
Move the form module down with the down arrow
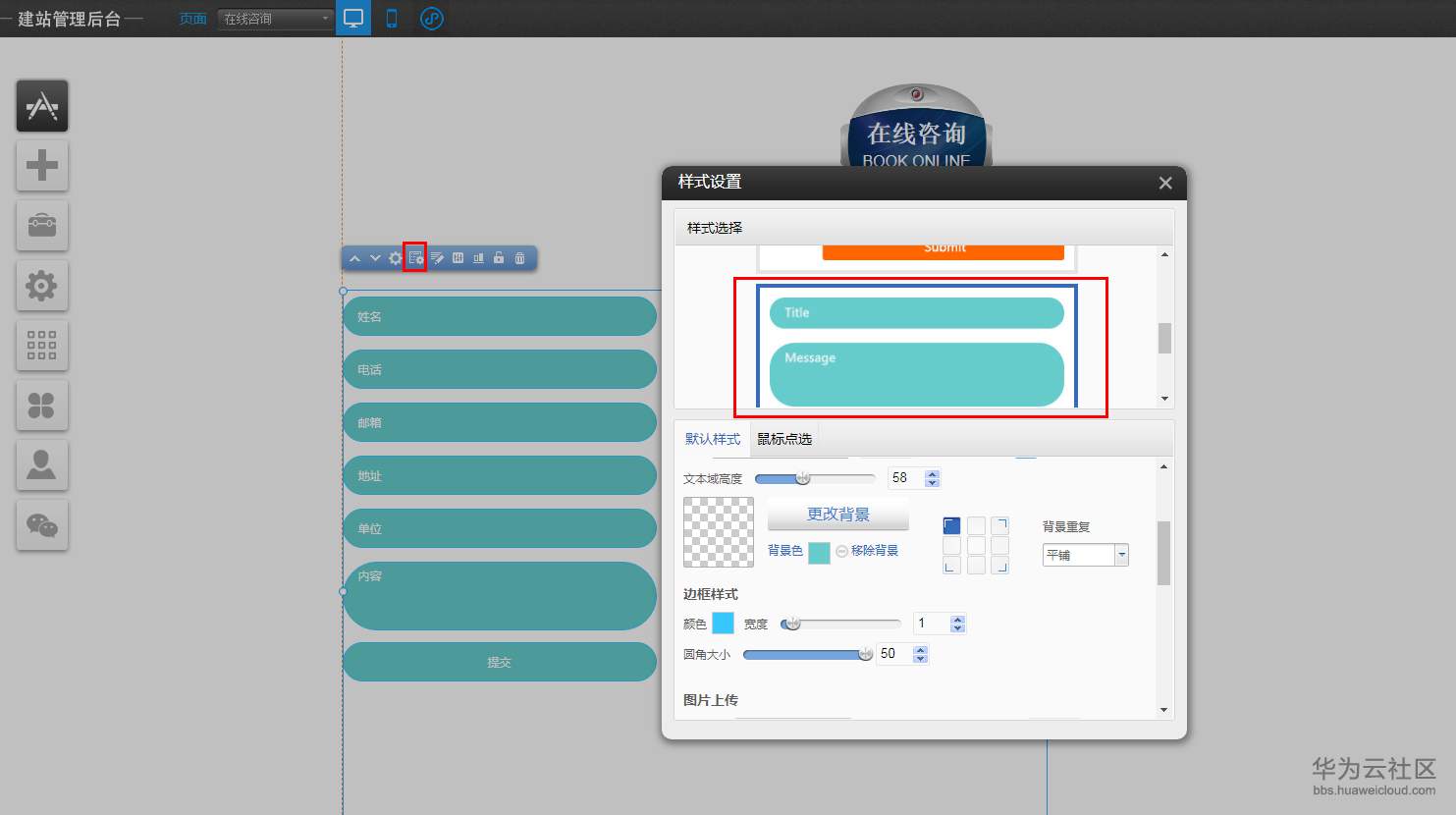click(374, 258)
